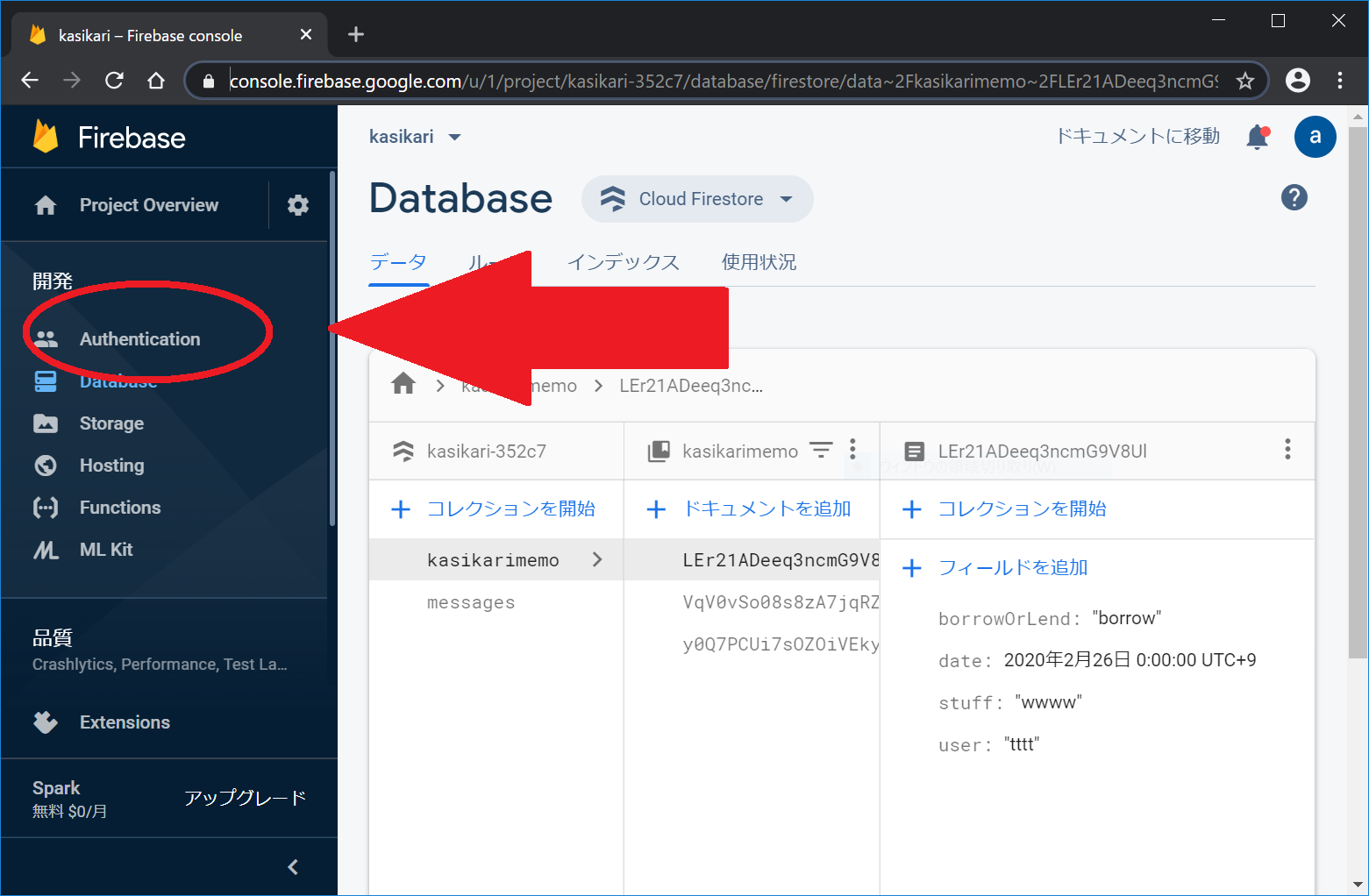Open Storage in sidebar
This screenshot has height=896, width=1369.
(111, 423)
